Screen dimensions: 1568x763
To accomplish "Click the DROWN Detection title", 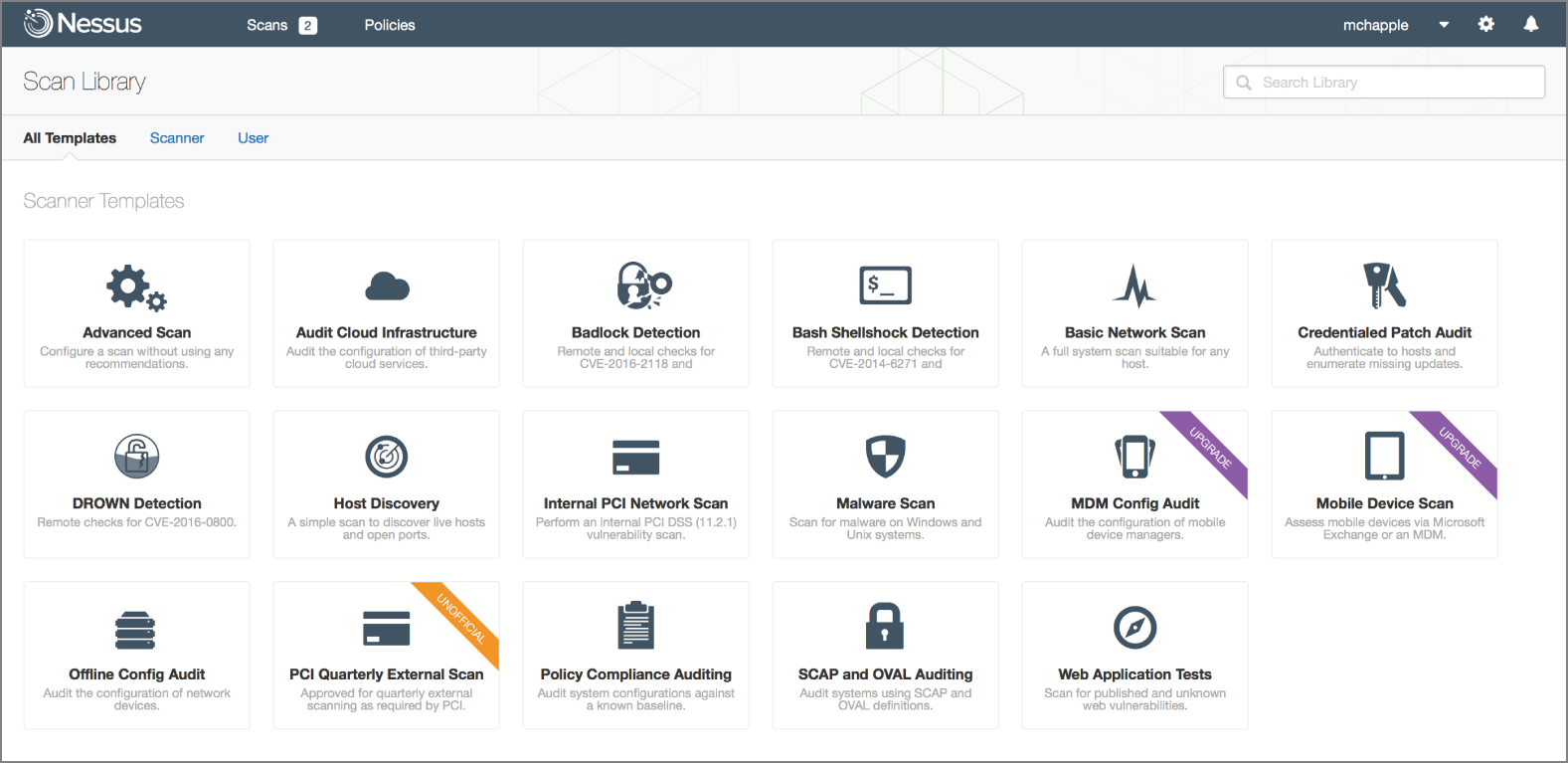I will (x=137, y=503).
